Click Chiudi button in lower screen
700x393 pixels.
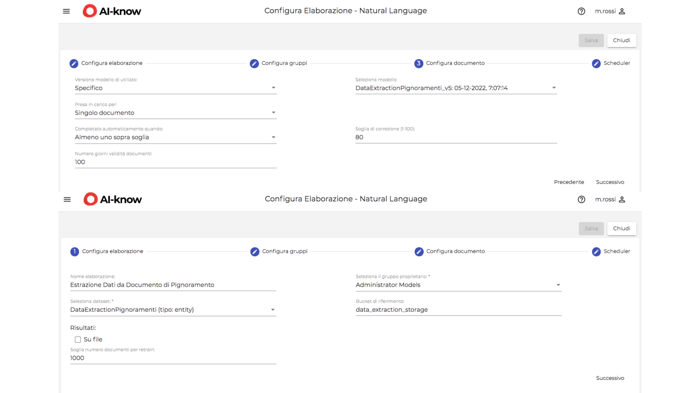(621, 228)
